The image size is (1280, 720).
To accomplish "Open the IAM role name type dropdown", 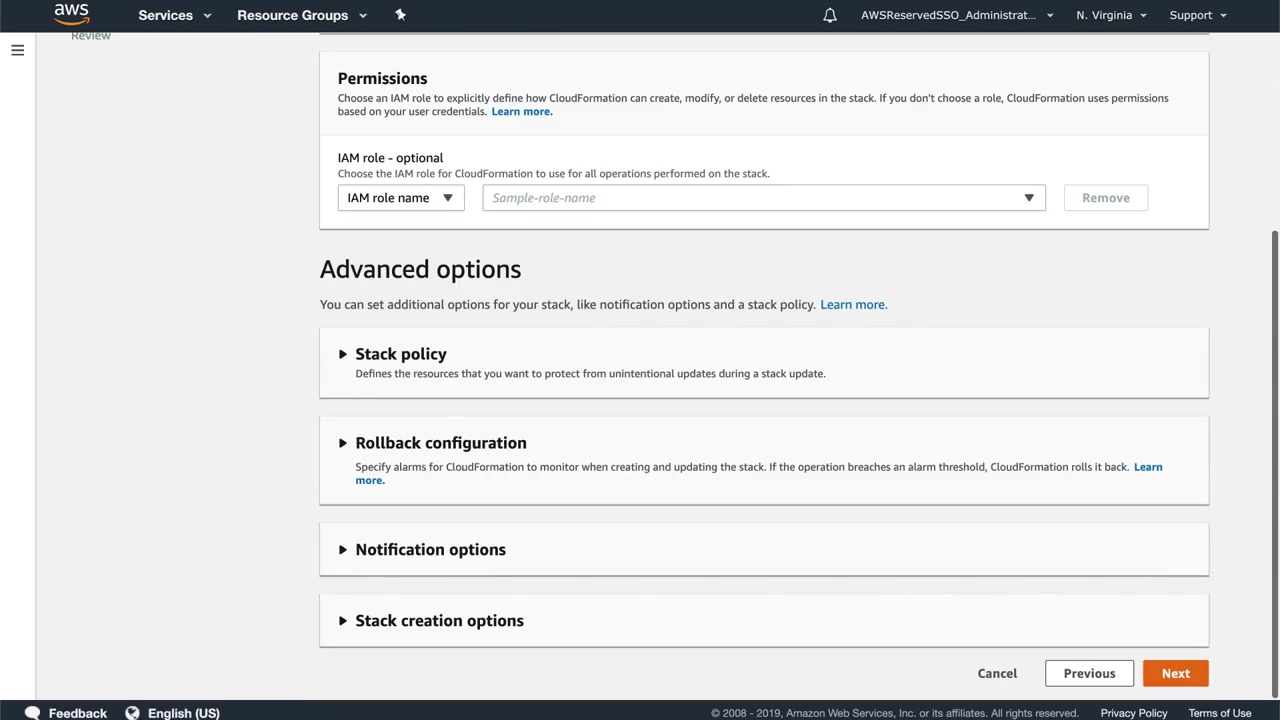I will 400,198.
